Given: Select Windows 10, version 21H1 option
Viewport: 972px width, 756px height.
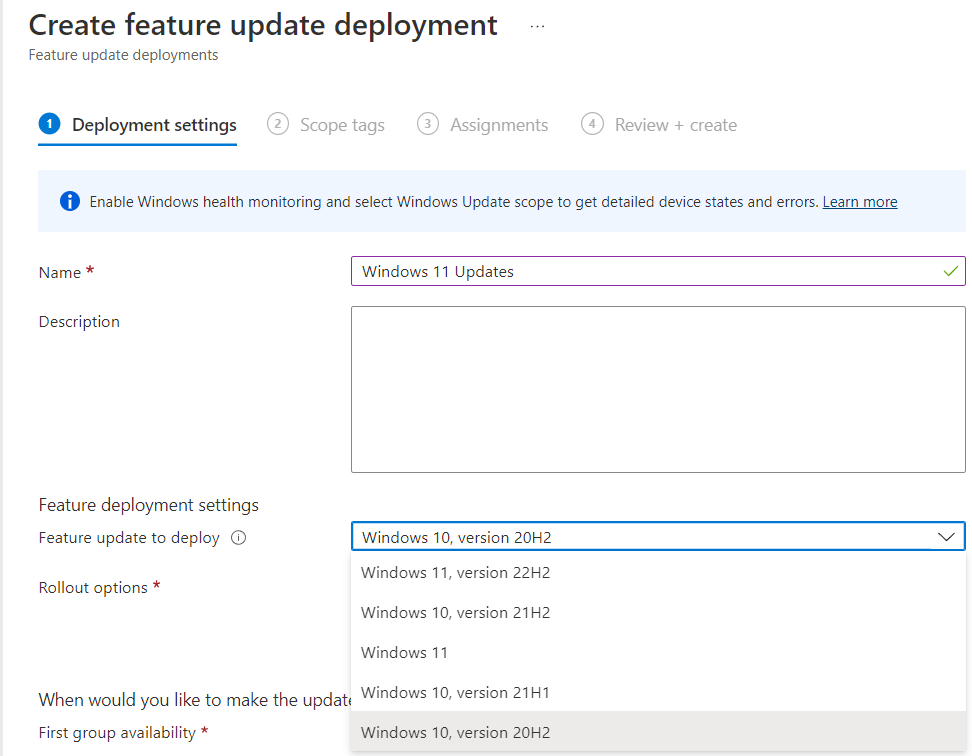Looking at the screenshot, I should pos(658,692).
